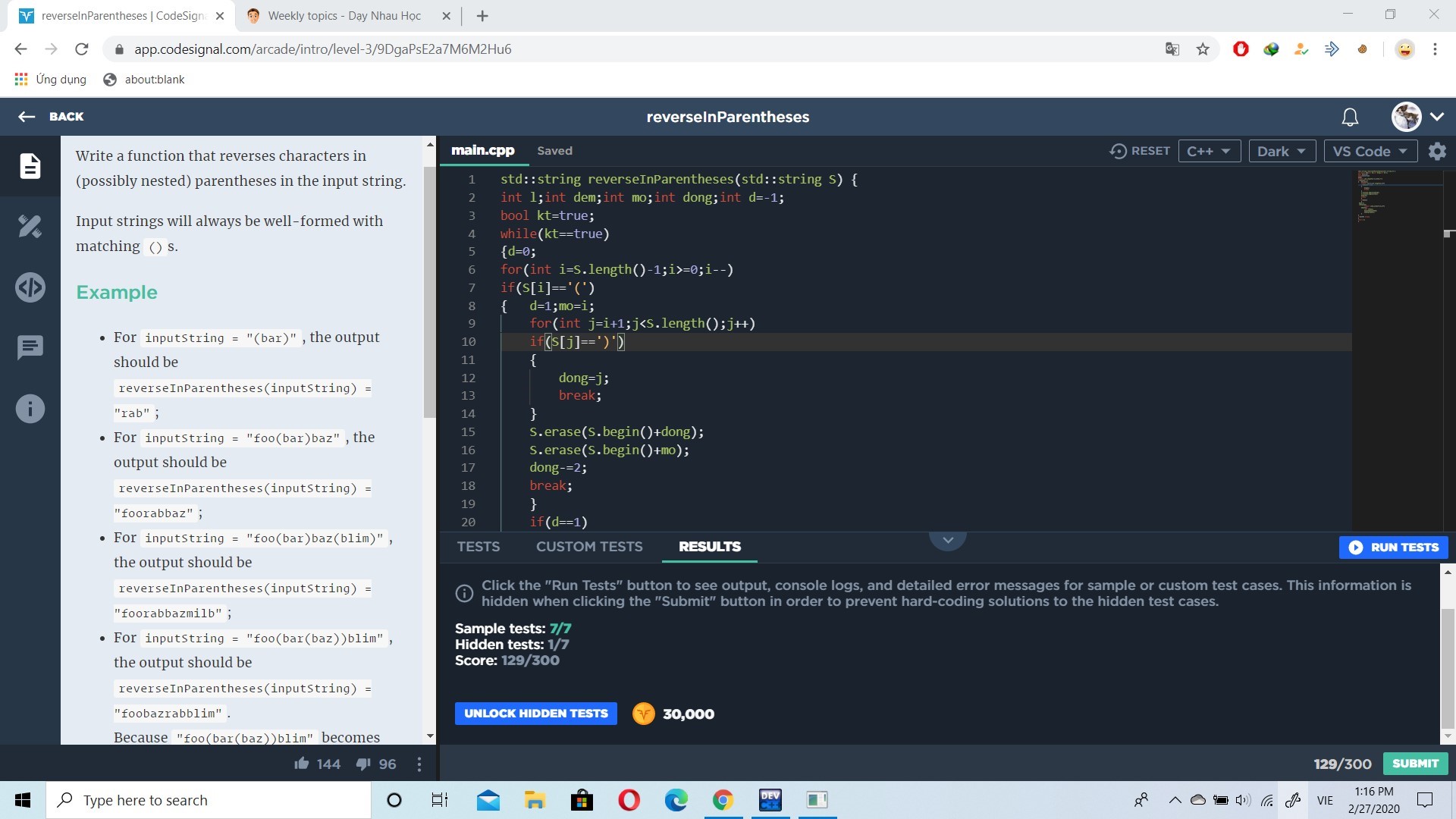Open editor settings gear icon
The height and width of the screenshot is (819, 1456).
pyautogui.click(x=1437, y=151)
